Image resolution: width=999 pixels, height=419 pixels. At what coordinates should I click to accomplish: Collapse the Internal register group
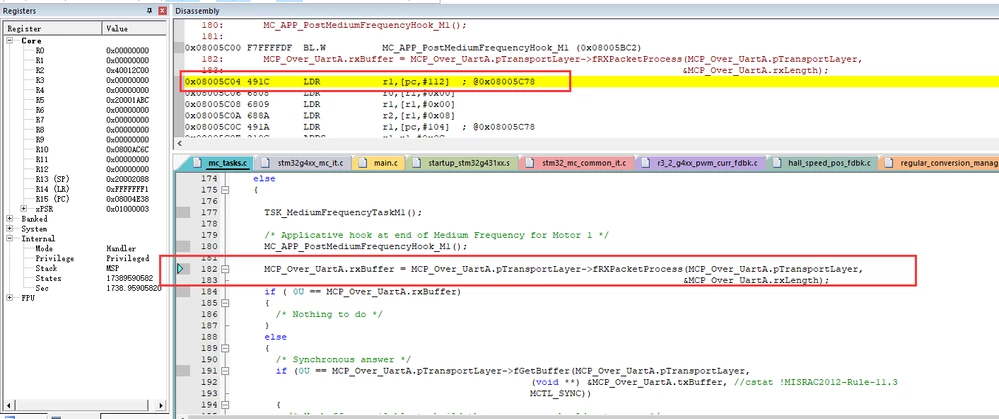click(x=10, y=238)
